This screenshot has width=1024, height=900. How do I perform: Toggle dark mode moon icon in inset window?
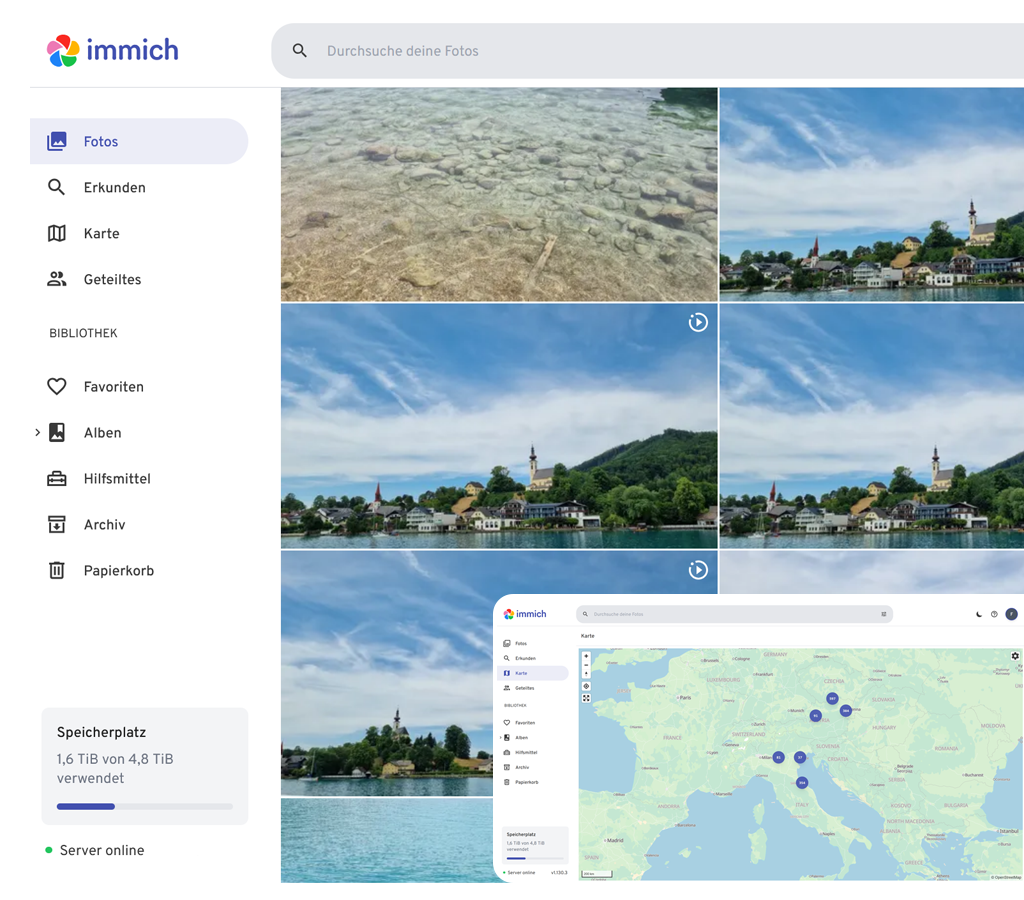(x=979, y=614)
